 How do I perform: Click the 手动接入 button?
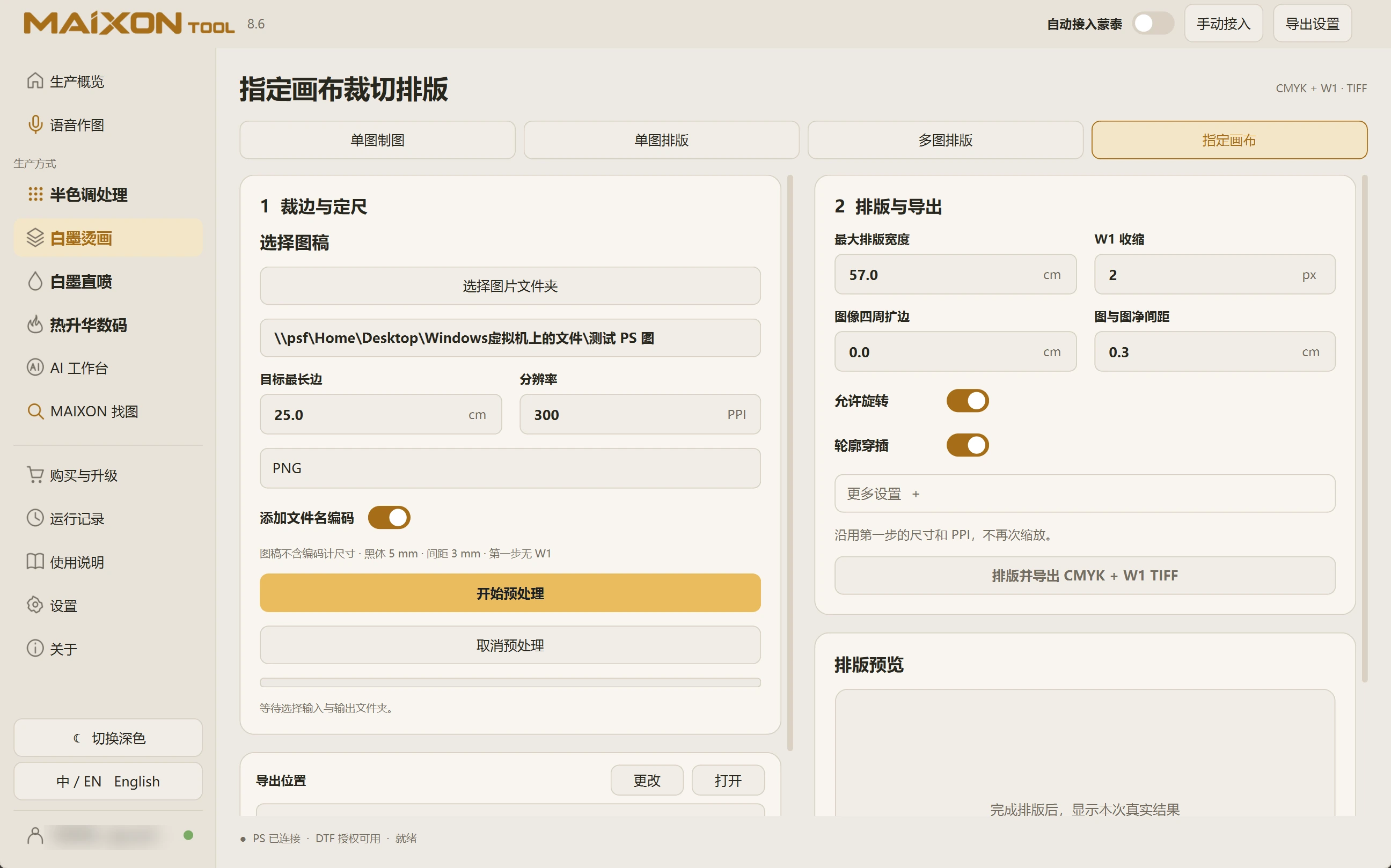click(1224, 24)
